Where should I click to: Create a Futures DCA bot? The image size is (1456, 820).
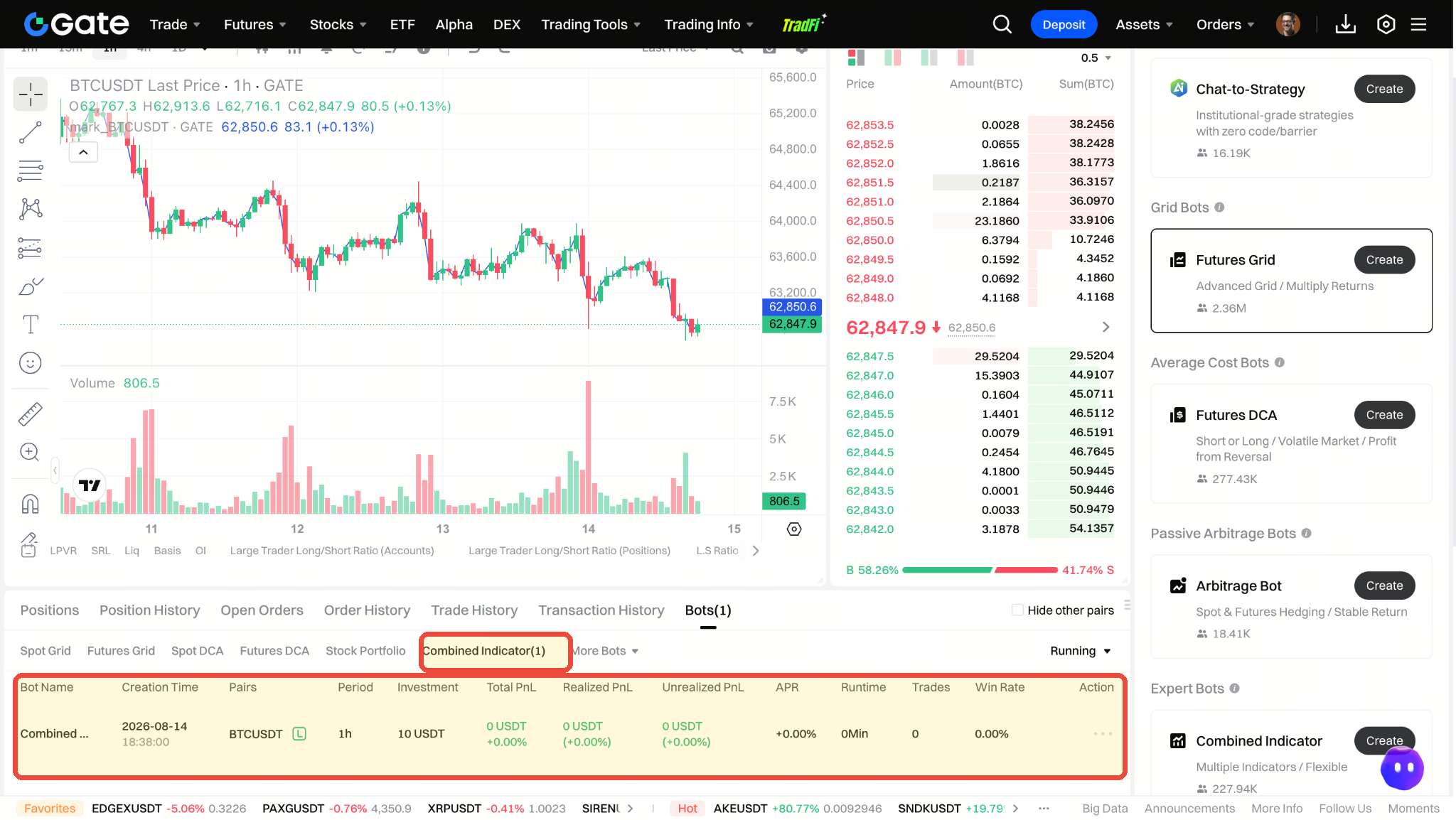tap(1384, 415)
